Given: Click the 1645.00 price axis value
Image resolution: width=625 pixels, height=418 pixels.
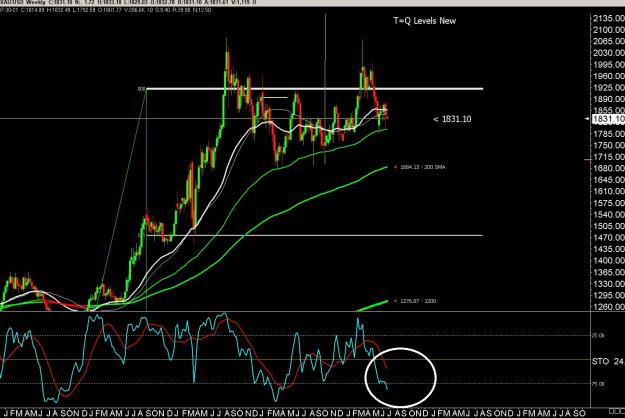Looking at the screenshot, I should point(609,180).
